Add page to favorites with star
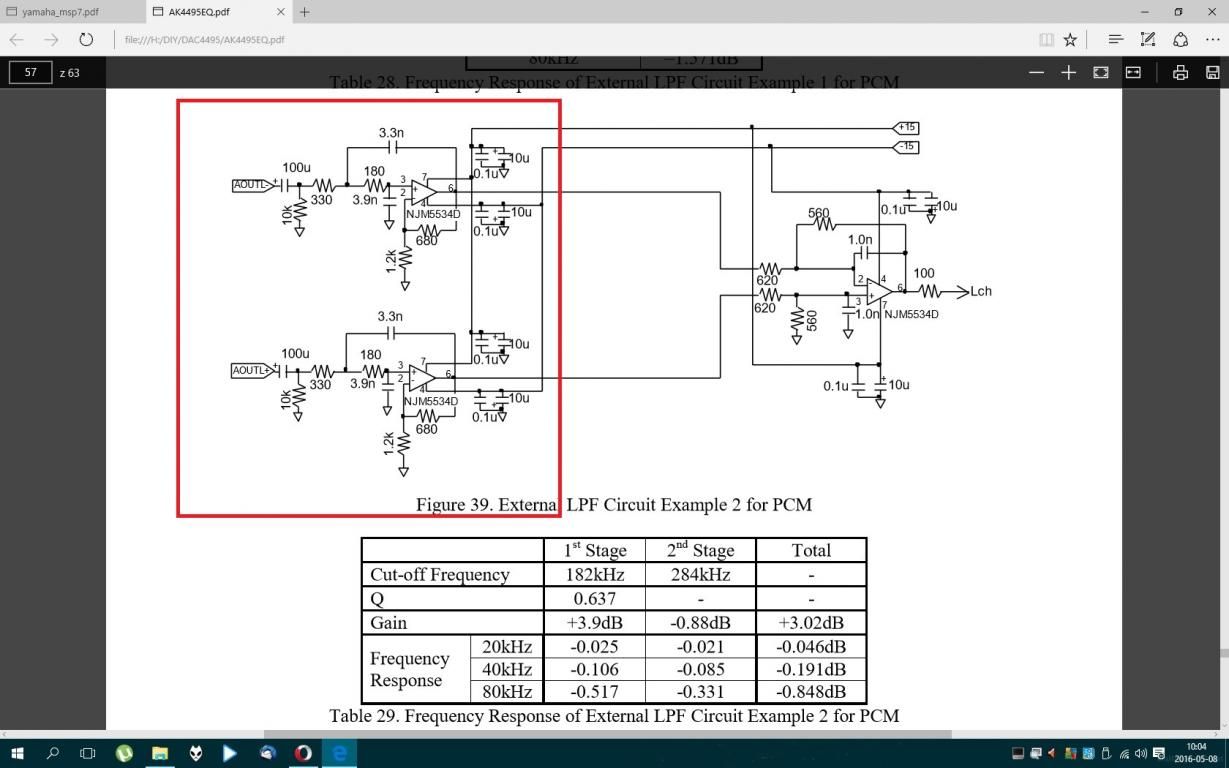The width and height of the screenshot is (1229, 768). [x=1070, y=40]
